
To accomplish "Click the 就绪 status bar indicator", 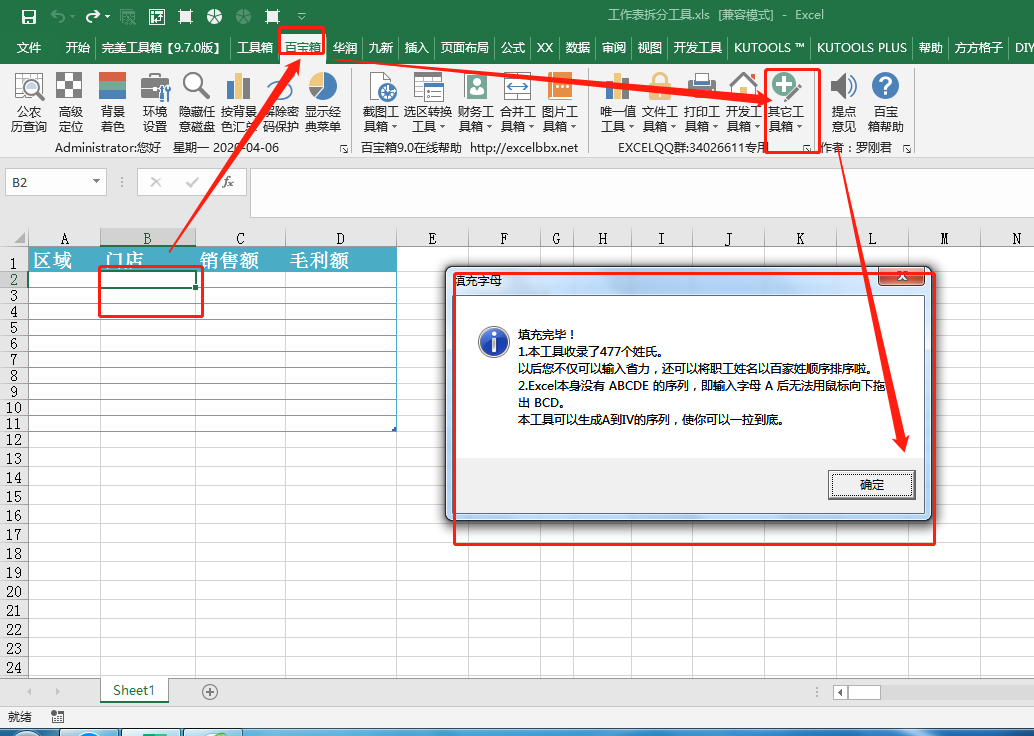I will click(x=20, y=717).
